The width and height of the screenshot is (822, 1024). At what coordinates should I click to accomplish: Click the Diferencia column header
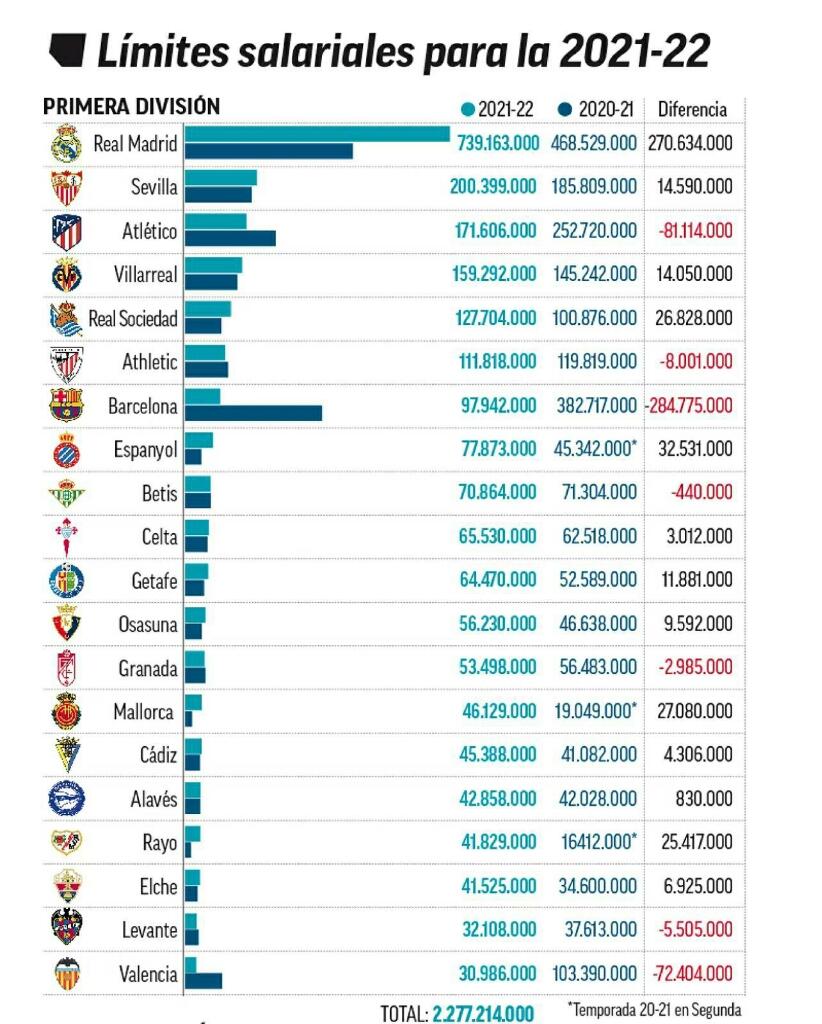click(692, 109)
